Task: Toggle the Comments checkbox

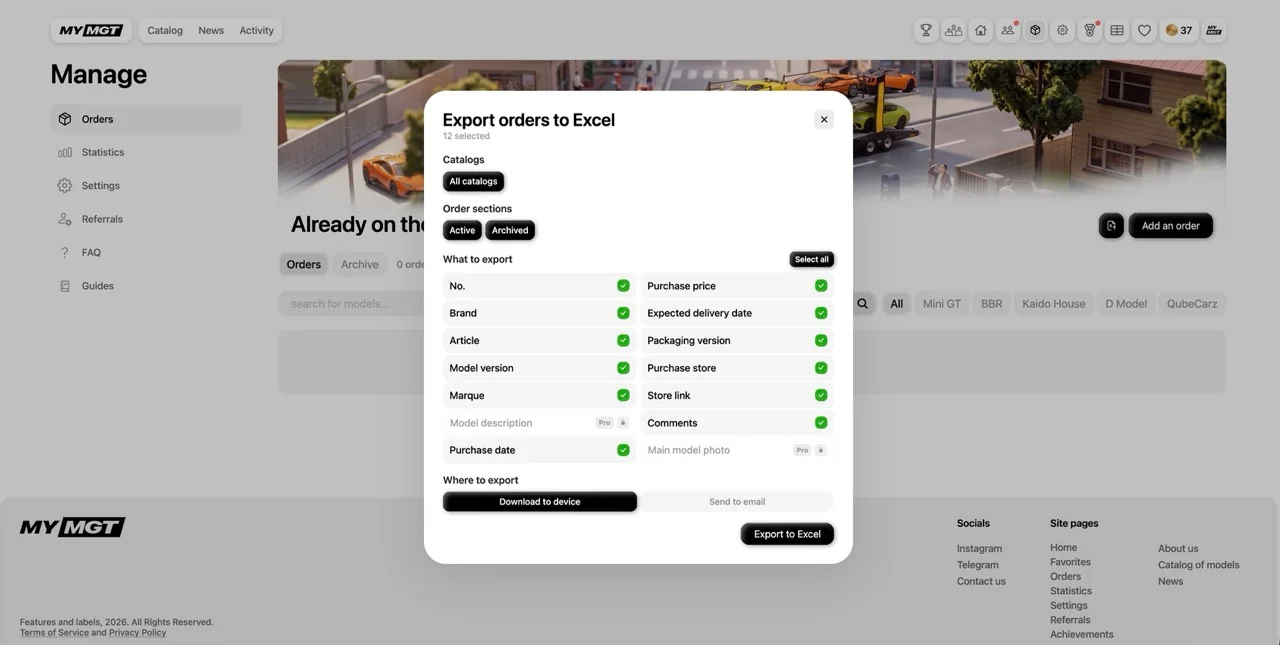Action: click(821, 423)
